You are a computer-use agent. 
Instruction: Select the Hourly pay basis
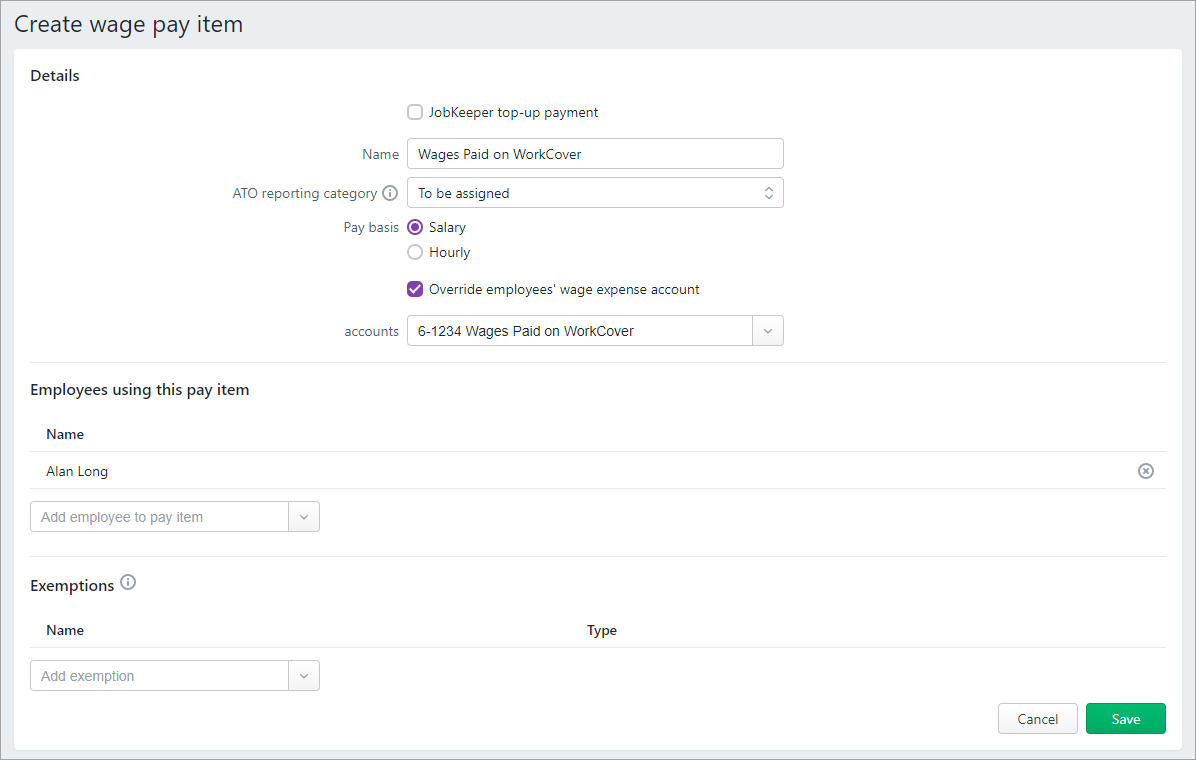415,253
